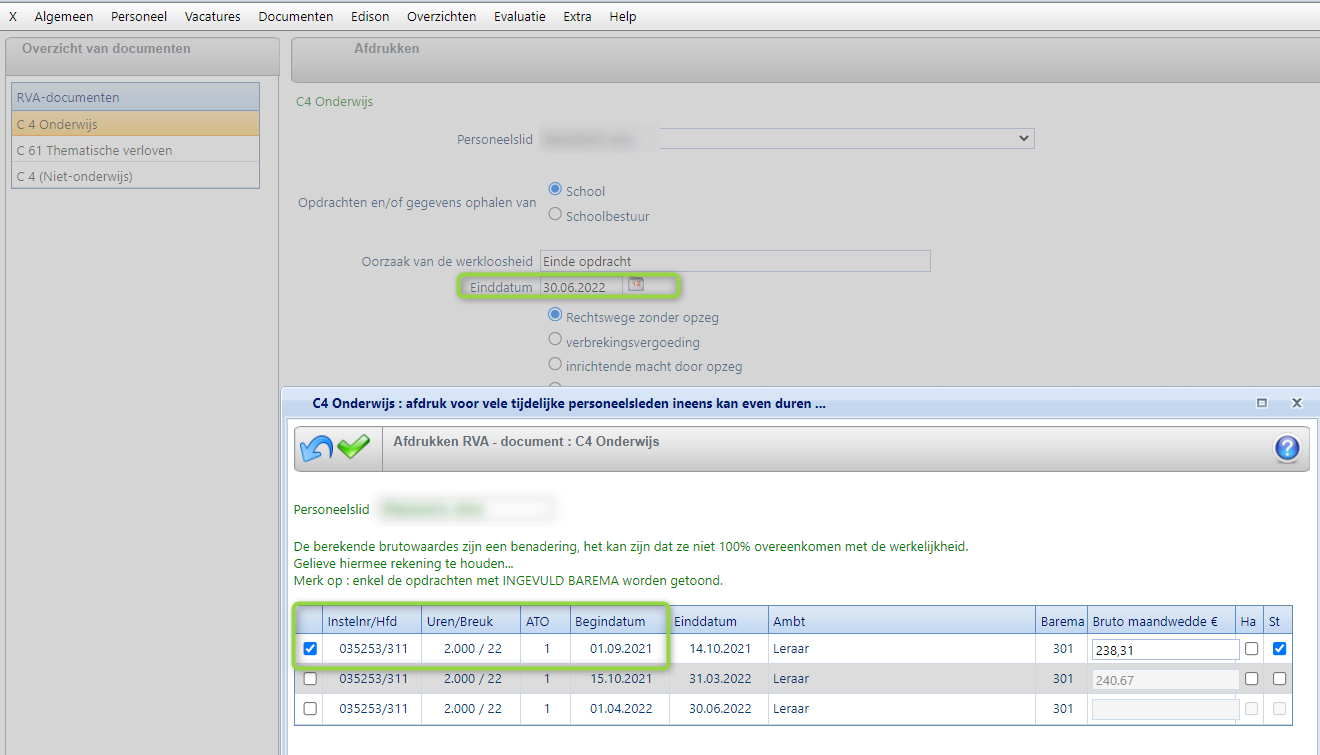Screen dimensions: 1320x755
Task: Confirm with the green checkmark icon
Action: 353,446
